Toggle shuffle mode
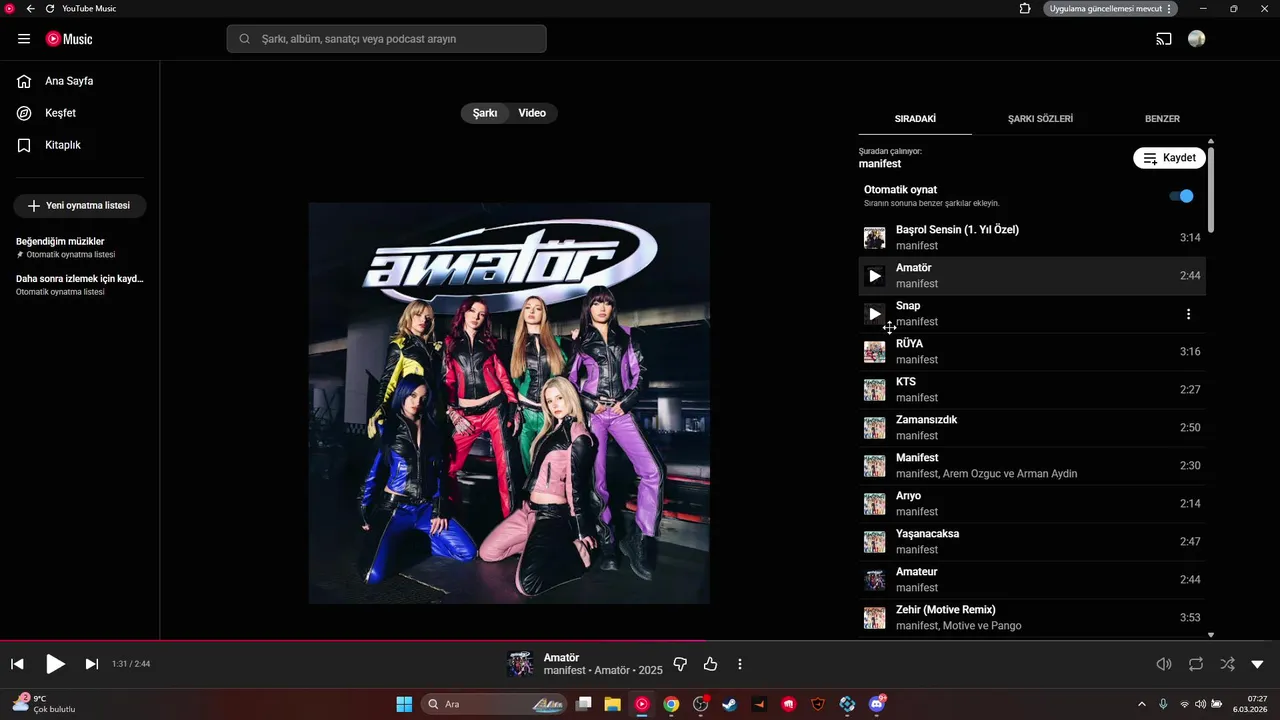1280x720 pixels. (1227, 664)
